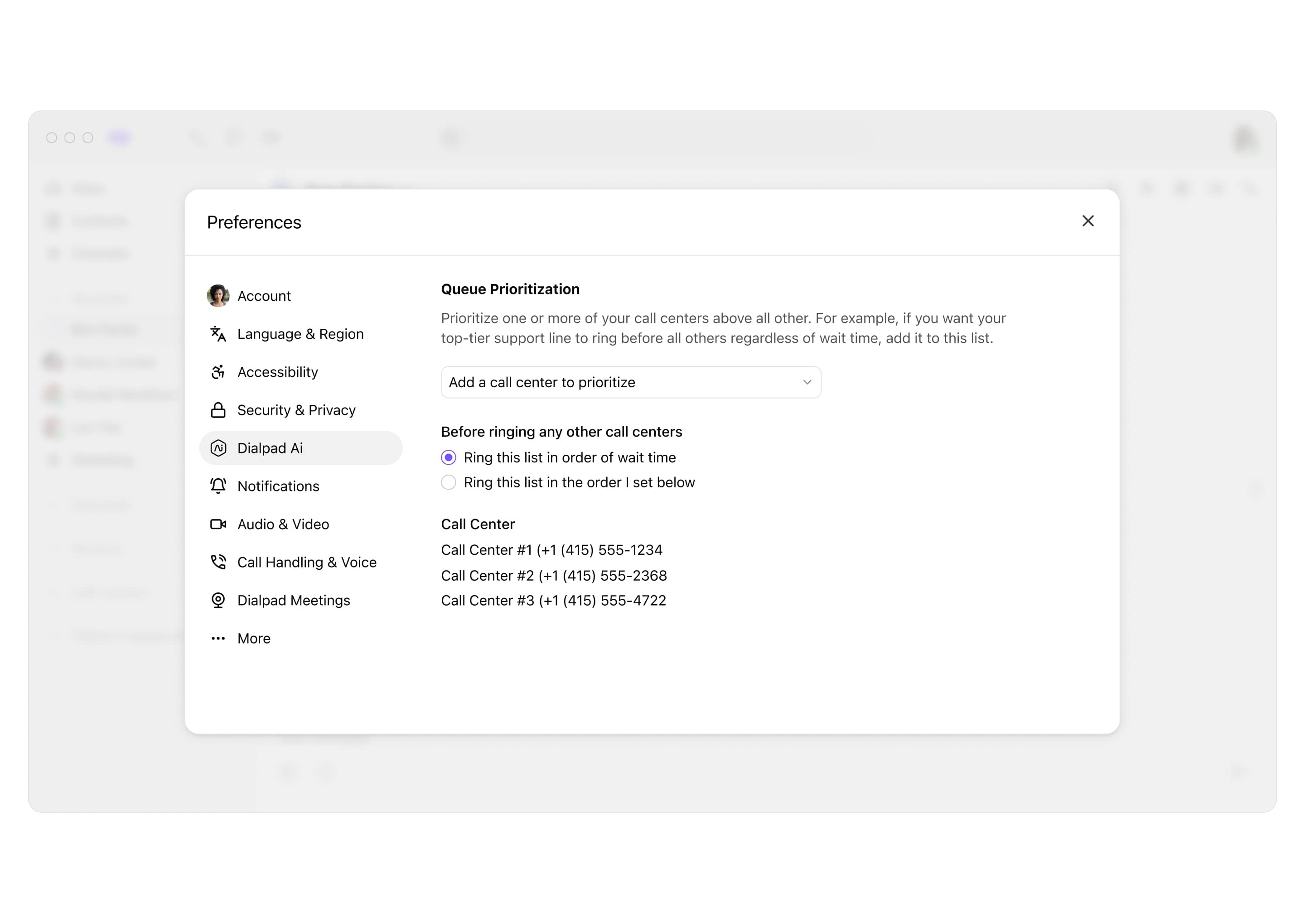
Task: Open Add a call center to prioritize dropdown
Action: [631, 382]
